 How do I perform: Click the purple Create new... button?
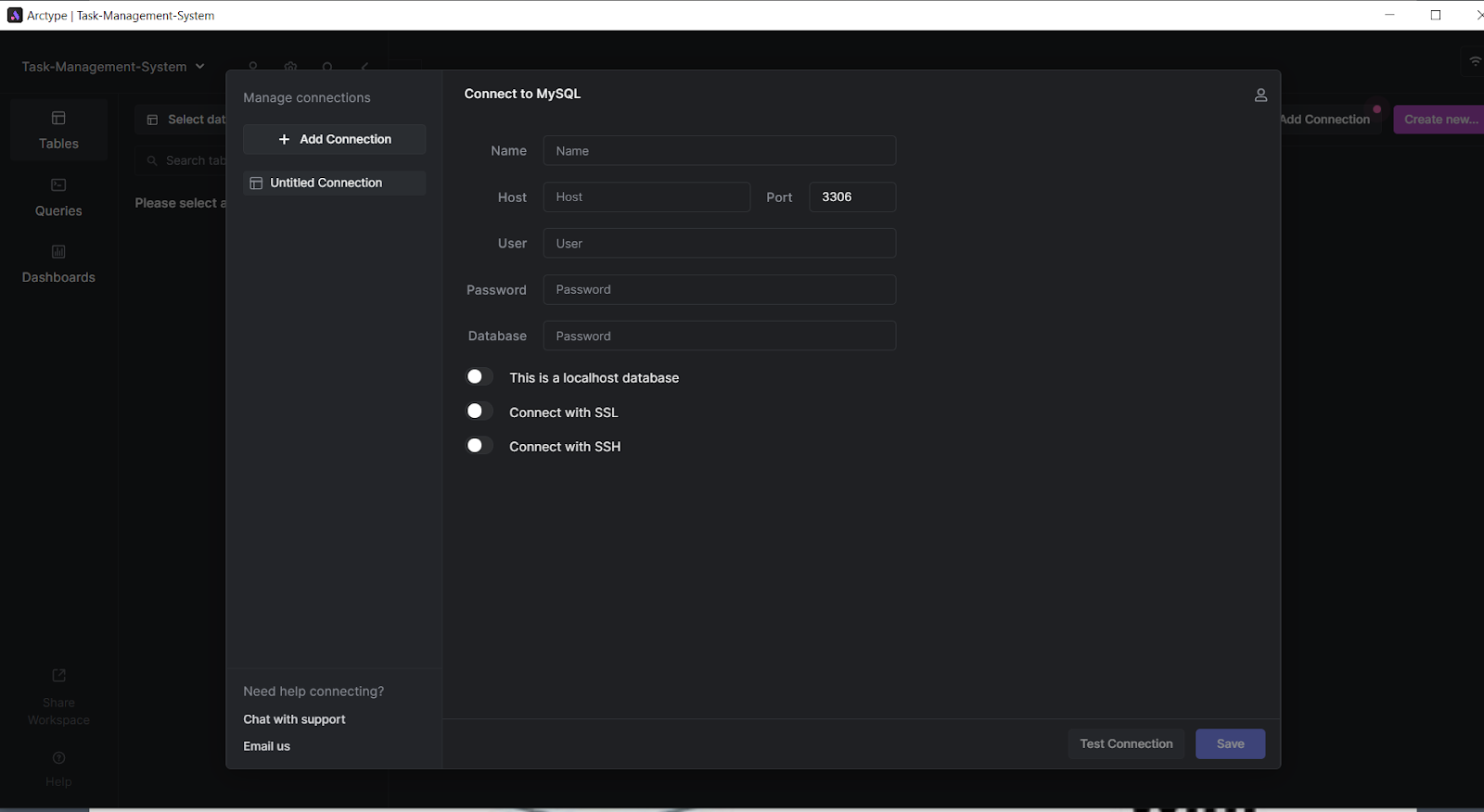1439,120
